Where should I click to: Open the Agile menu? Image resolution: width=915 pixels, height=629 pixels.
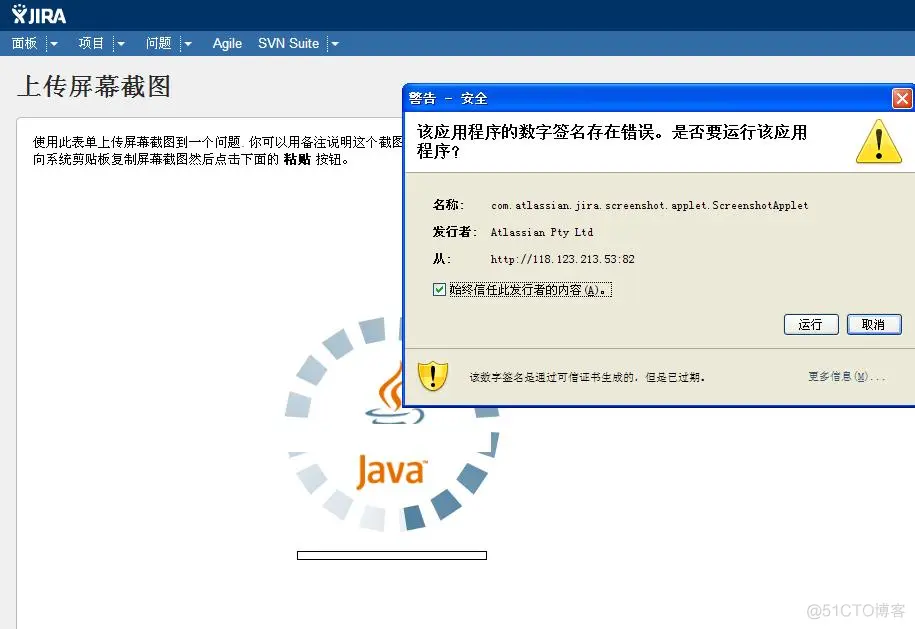(227, 43)
